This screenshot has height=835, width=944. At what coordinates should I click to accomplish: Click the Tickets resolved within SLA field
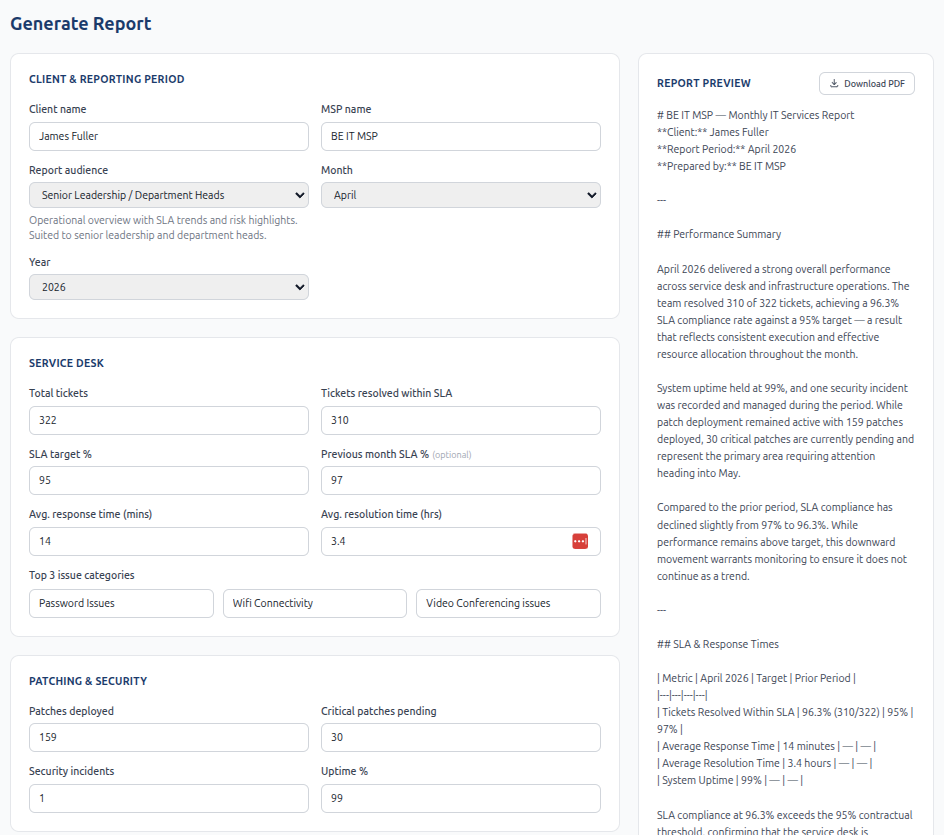pos(460,420)
